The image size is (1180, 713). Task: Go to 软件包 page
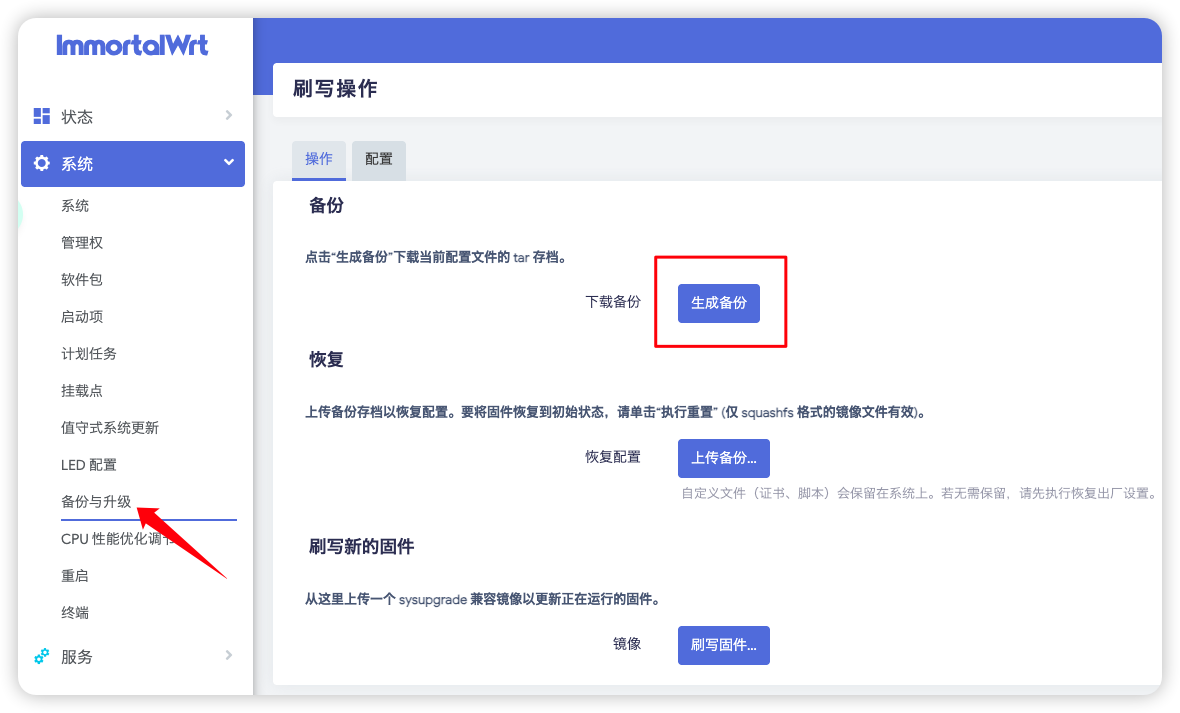82,280
